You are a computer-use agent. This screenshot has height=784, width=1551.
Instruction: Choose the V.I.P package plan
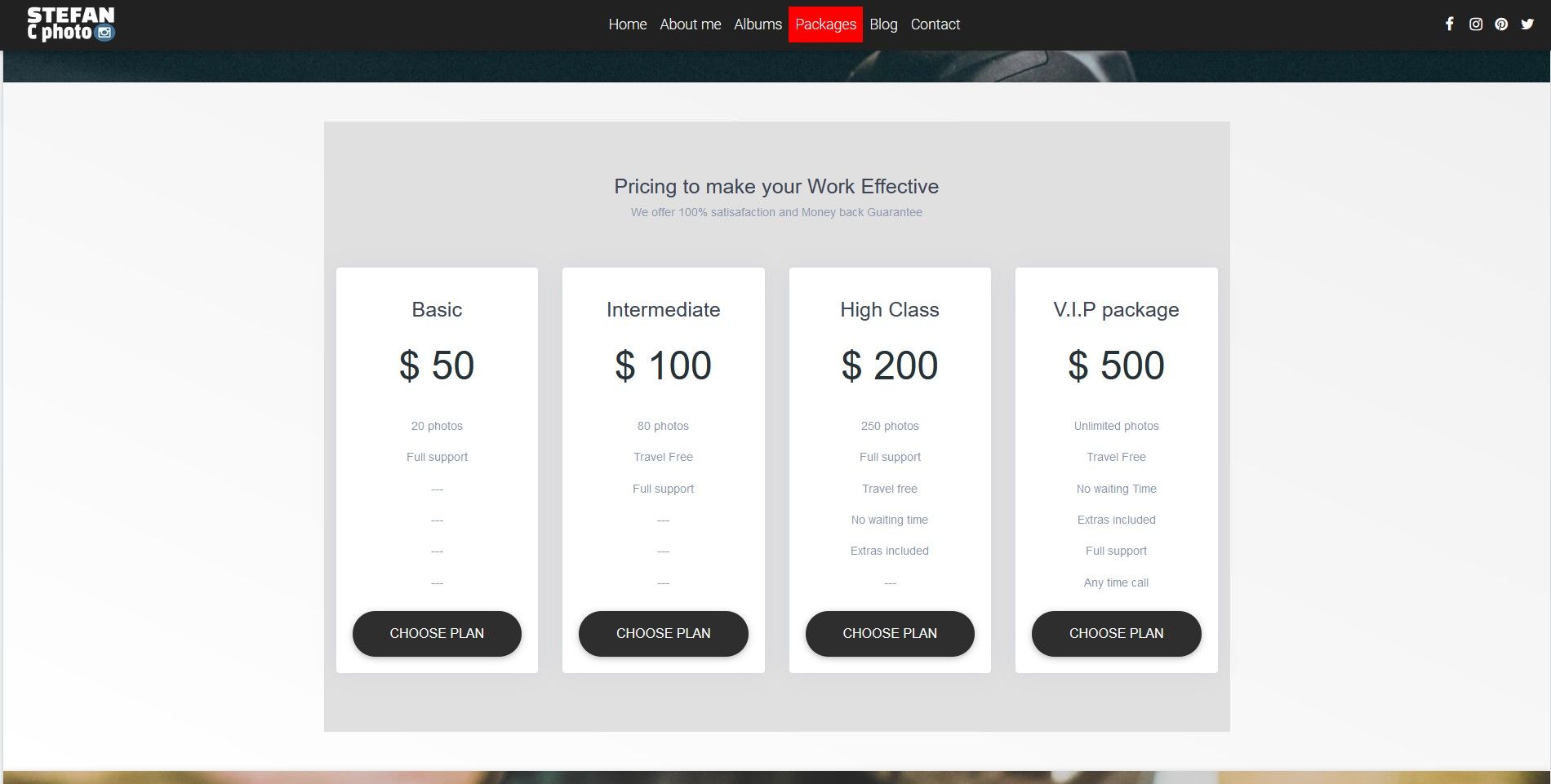pos(1116,634)
